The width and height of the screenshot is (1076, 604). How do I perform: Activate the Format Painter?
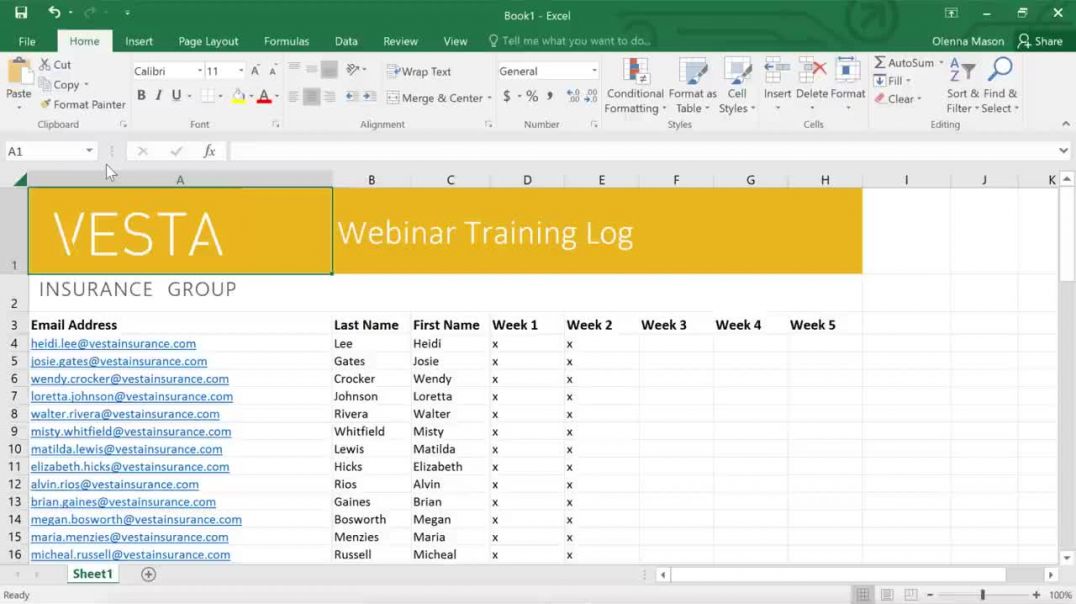click(82, 104)
